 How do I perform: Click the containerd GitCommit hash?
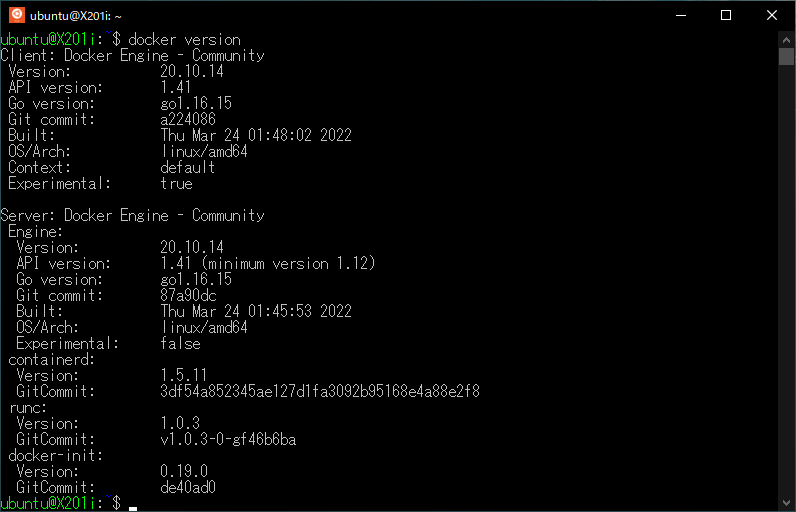point(320,391)
